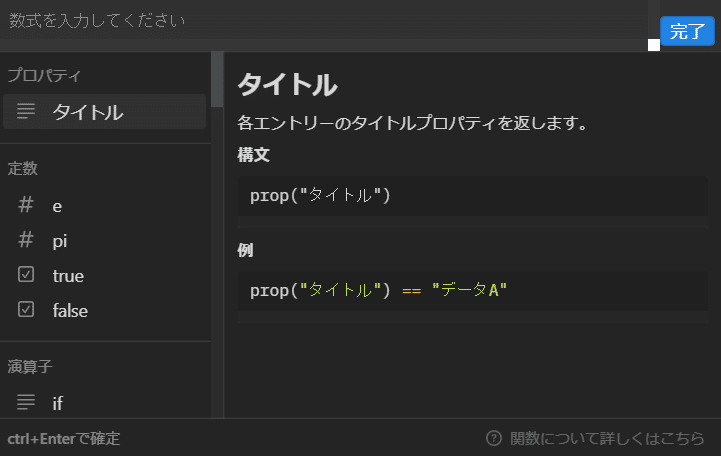The height and width of the screenshot is (456, 721).
Task: Click the 完了 button
Action: coord(687,31)
